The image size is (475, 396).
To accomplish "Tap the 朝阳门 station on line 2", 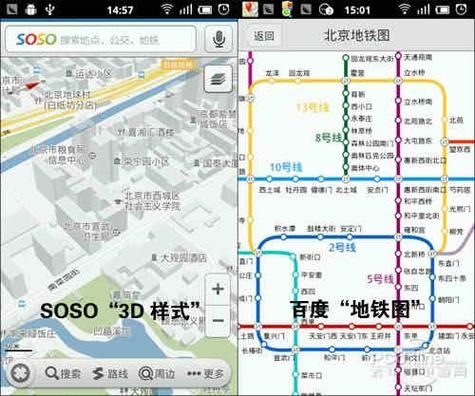I will tap(432, 299).
